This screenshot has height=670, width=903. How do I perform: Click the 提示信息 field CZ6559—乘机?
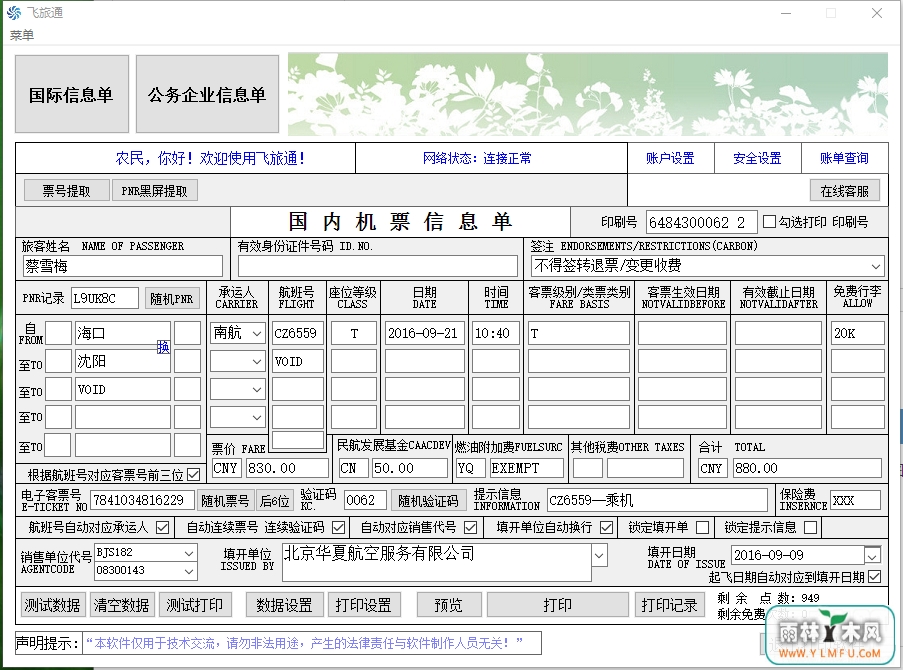coord(657,500)
